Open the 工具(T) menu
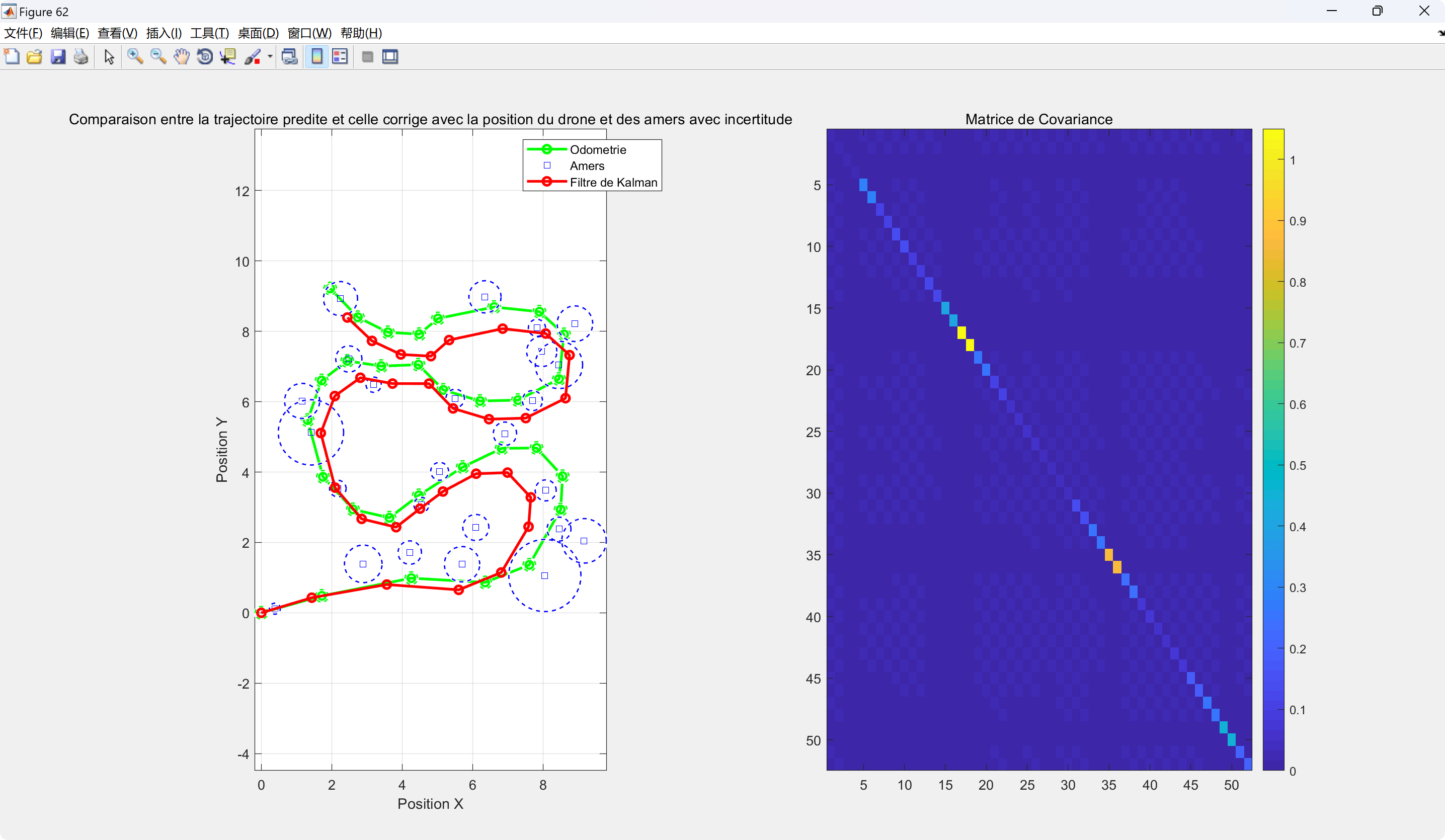Image resolution: width=1445 pixels, height=840 pixels. tap(209, 33)
